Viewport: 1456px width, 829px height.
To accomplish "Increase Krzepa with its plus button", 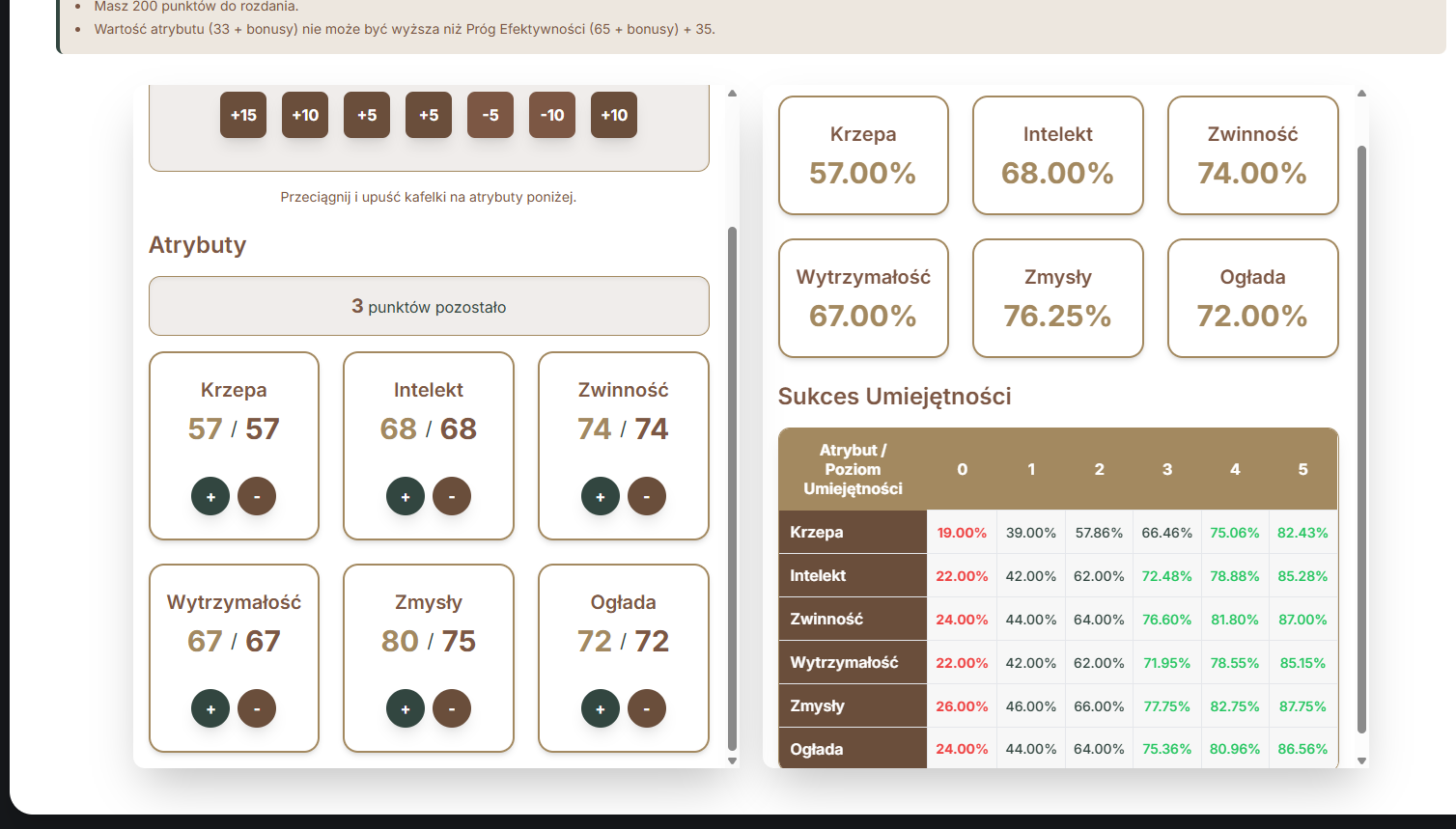I will coord(210,496).
